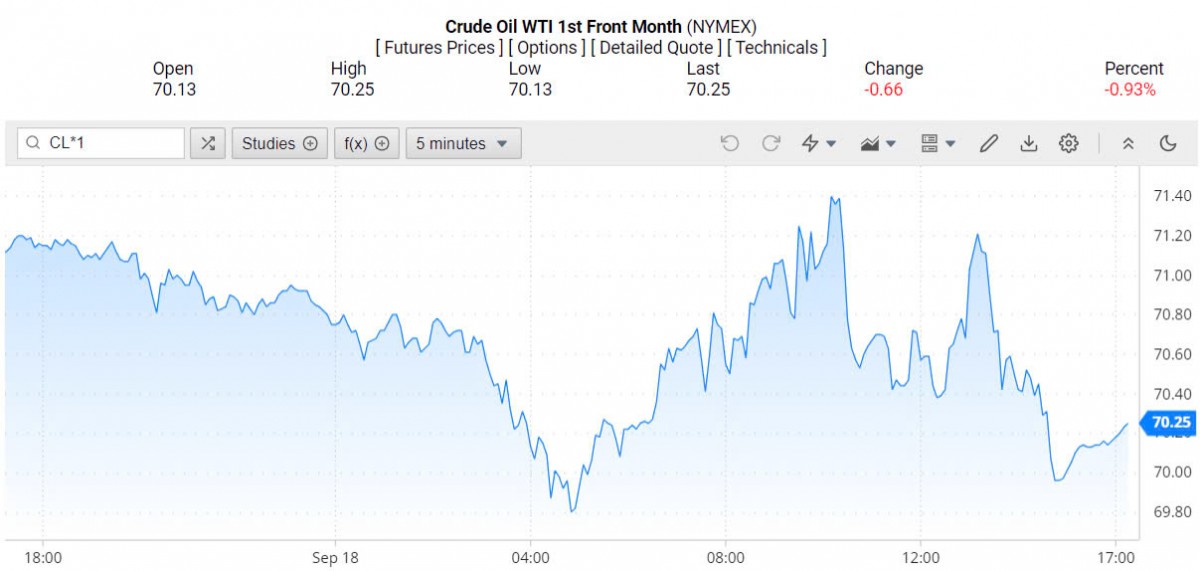This screenshot has height=571, width=1200.
Task: Open chart settings gear
Action: 1068,143
